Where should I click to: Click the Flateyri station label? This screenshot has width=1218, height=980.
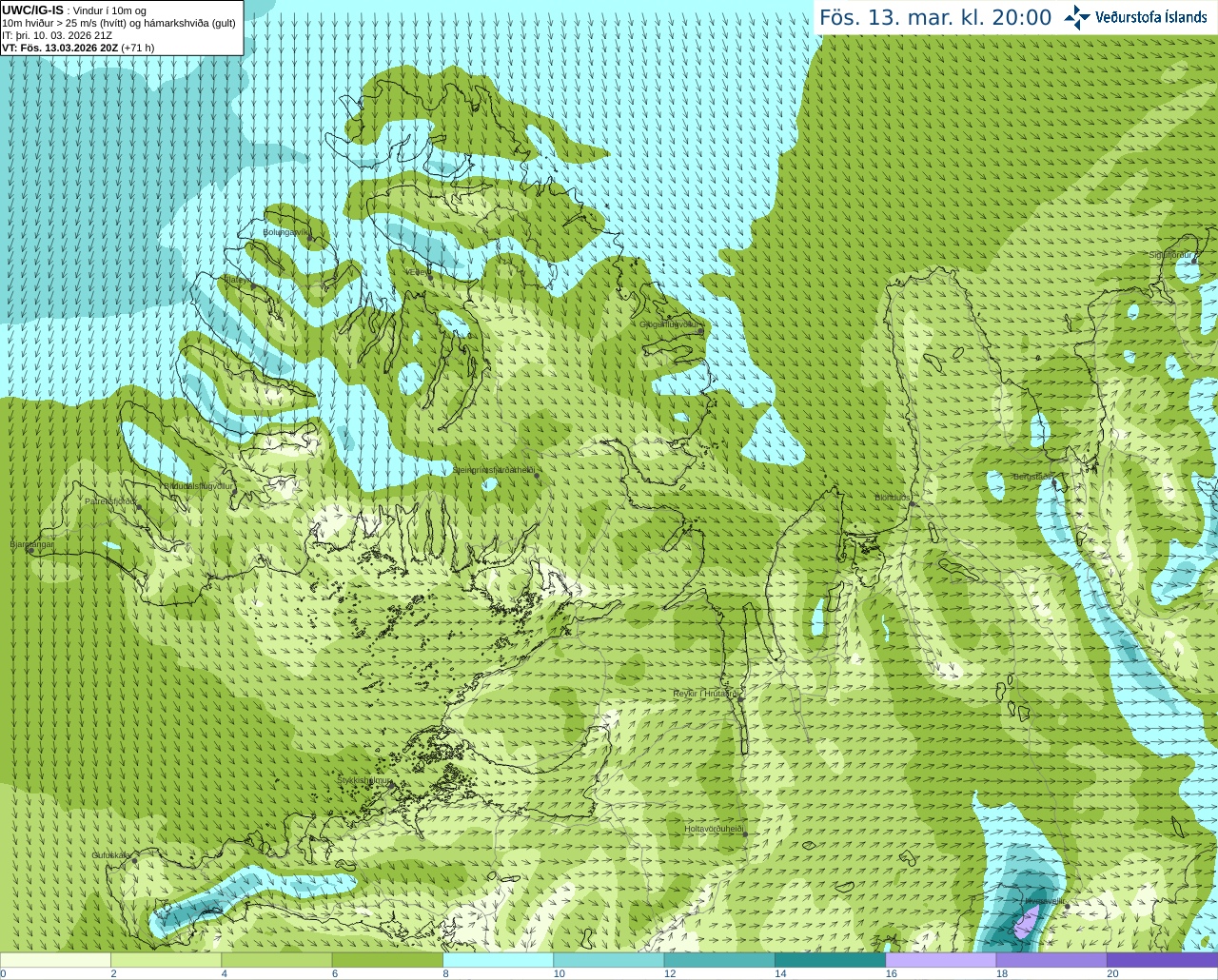[x=239, y=280]
